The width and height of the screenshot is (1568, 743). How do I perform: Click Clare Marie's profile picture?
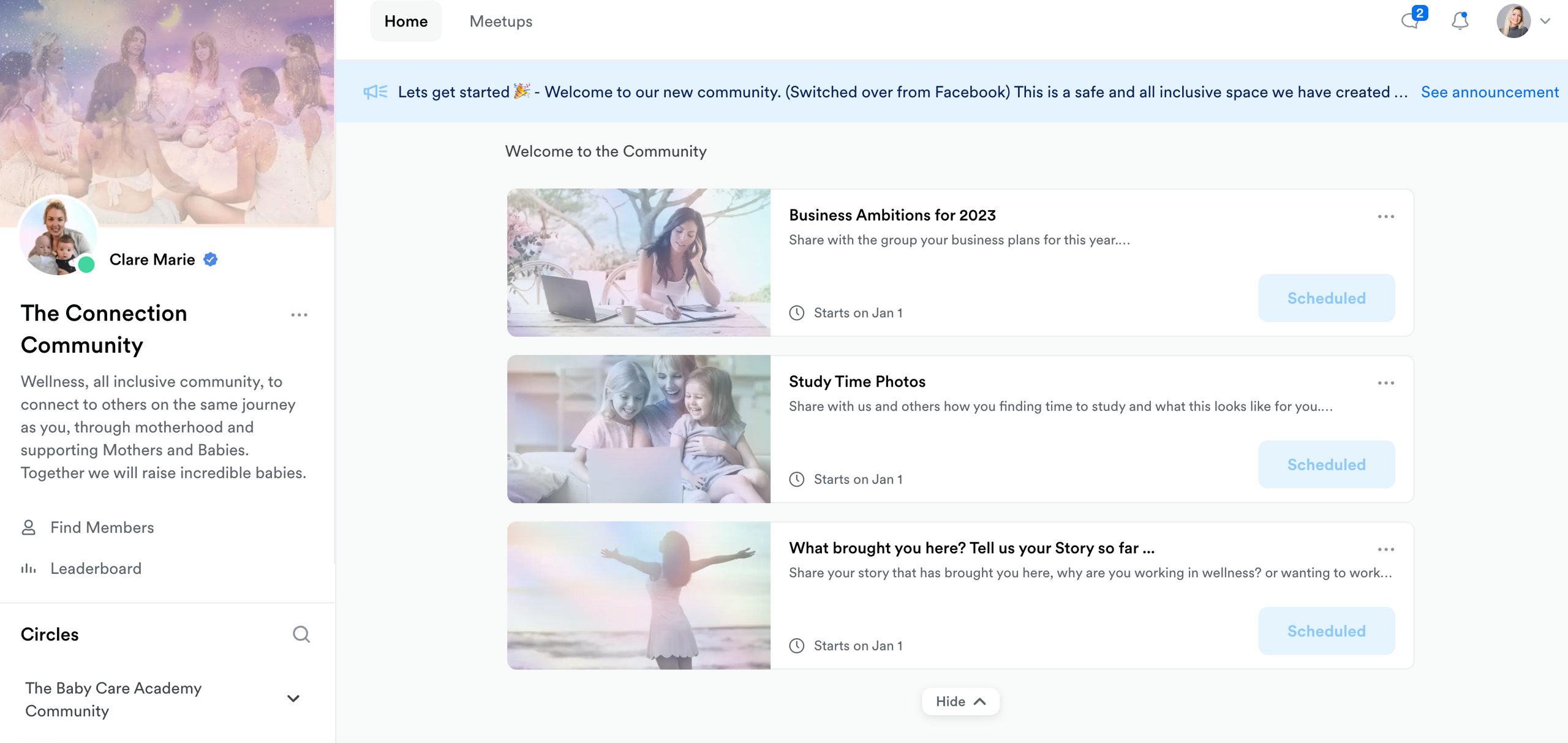(x=58, y=236)
